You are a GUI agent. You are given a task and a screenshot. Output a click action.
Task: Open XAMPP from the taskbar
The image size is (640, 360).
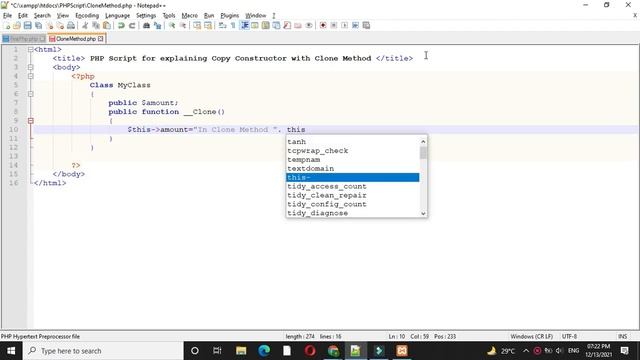point(402,351)
